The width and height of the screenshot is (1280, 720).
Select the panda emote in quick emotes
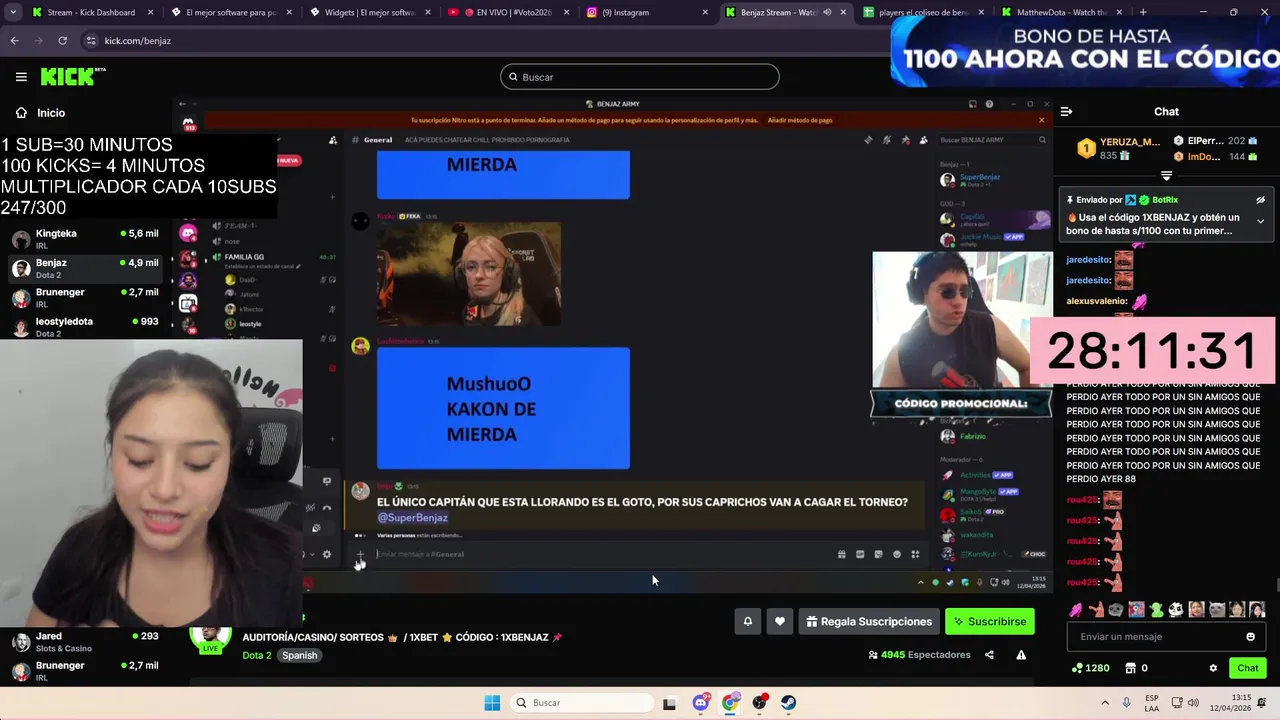pyautogui.click(x=1176, y=609)
